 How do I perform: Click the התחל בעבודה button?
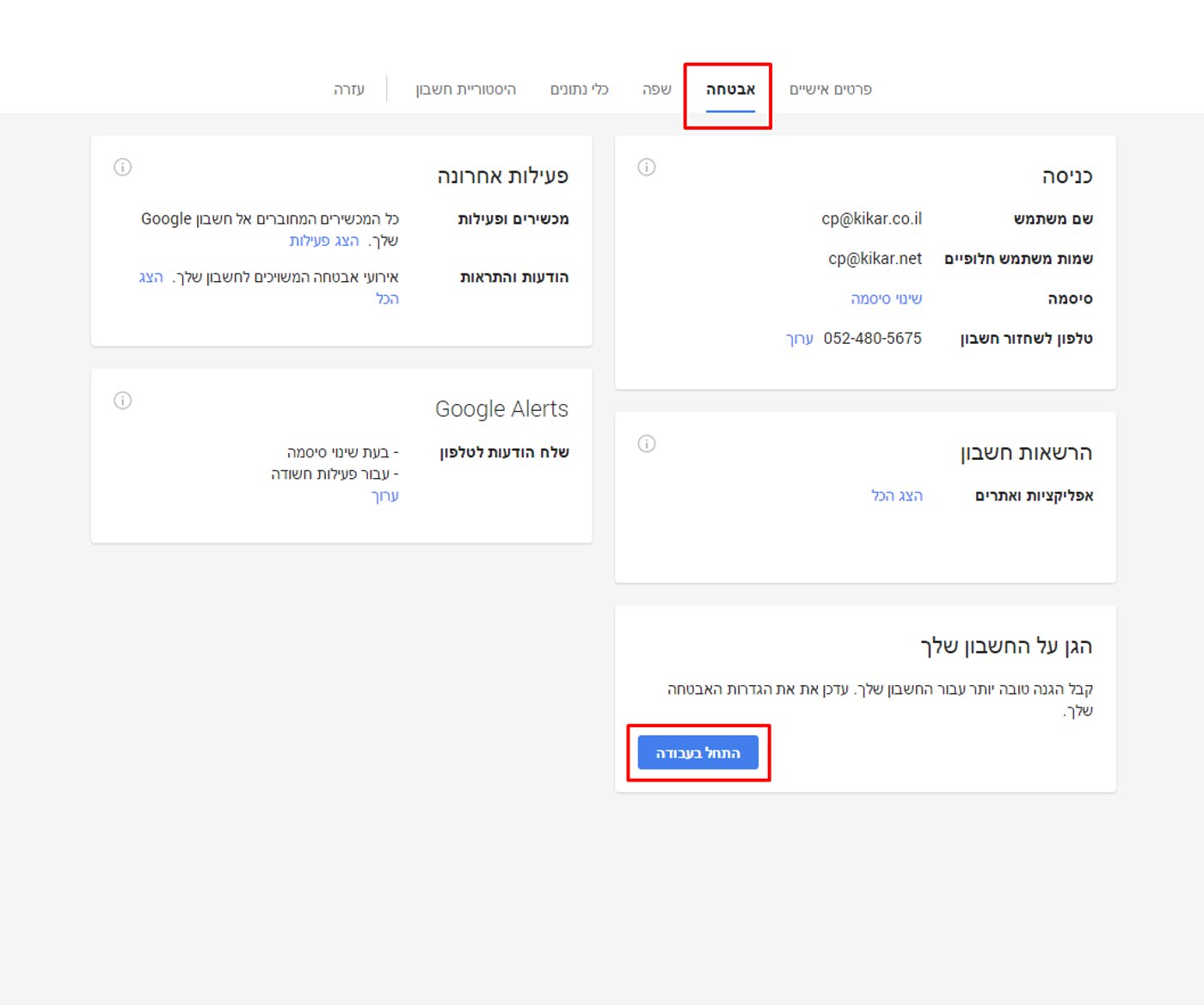[x=698, y=753]
